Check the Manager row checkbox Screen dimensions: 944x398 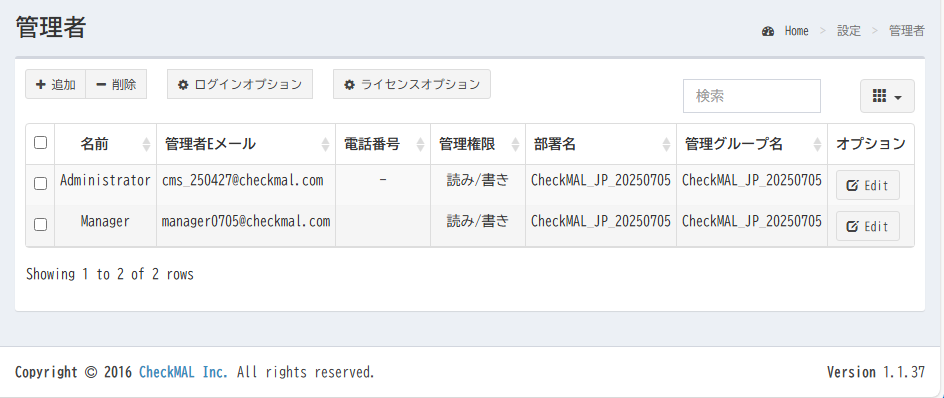click(40, 225)
